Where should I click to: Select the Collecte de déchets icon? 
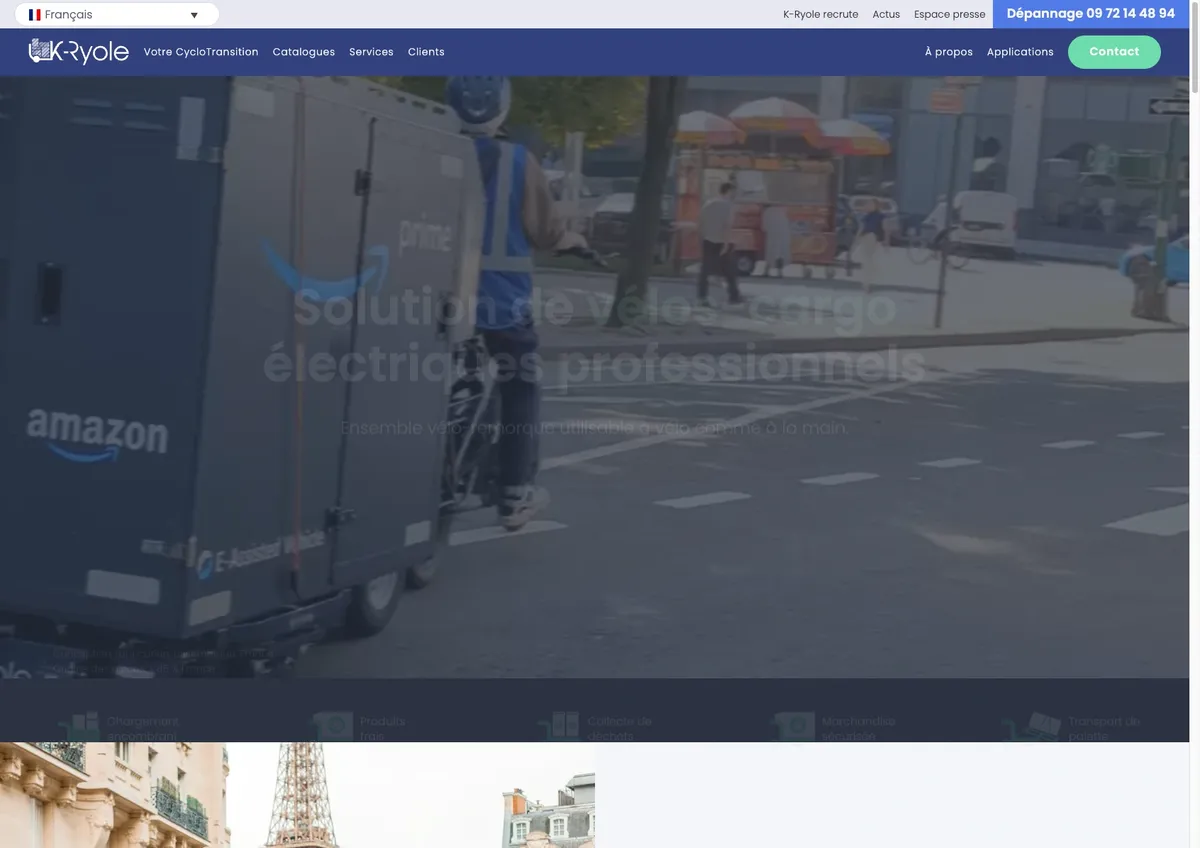click(558, 727)
